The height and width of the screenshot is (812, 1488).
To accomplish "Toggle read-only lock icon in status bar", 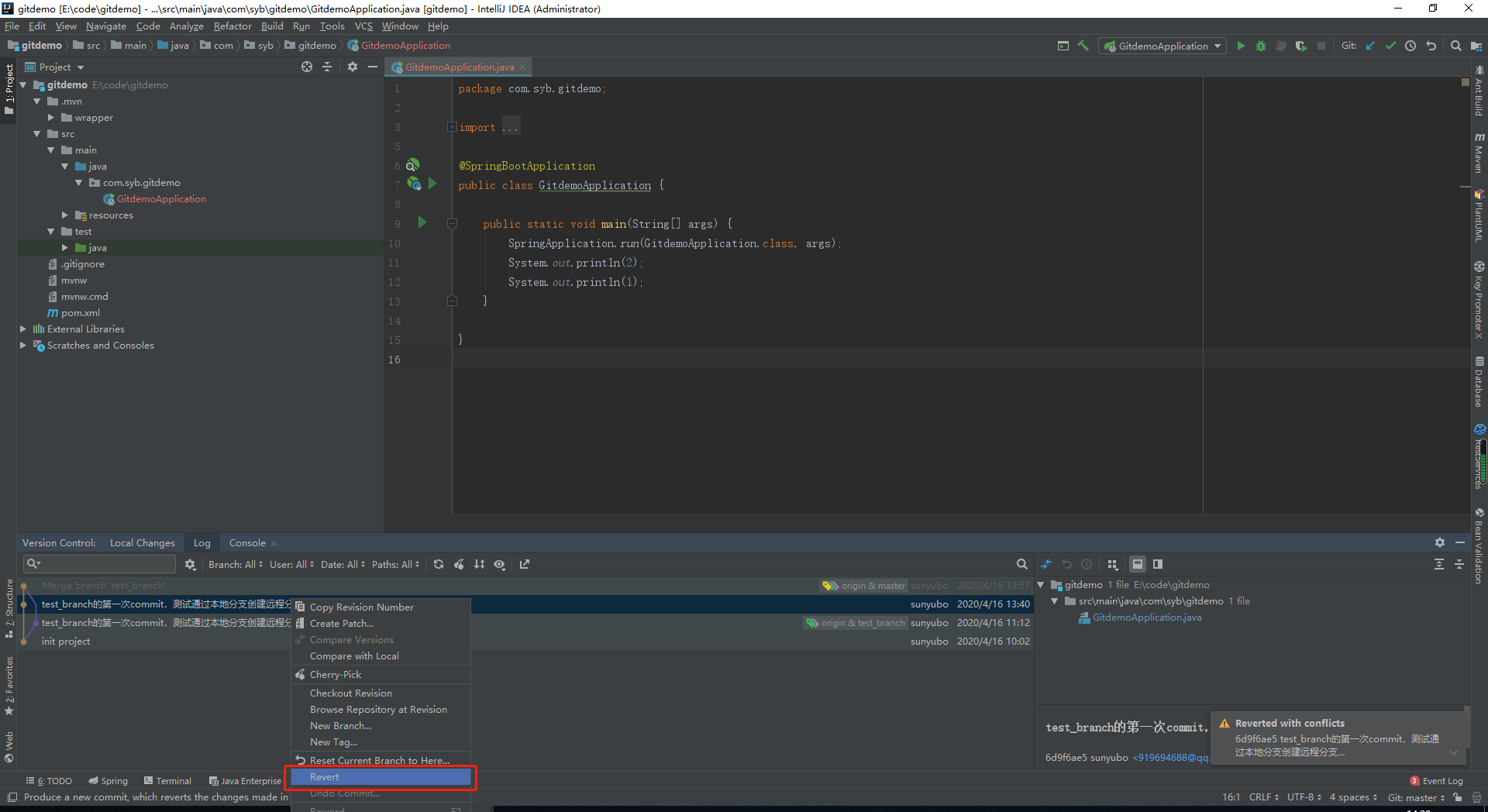I will tap(1458, 797).
